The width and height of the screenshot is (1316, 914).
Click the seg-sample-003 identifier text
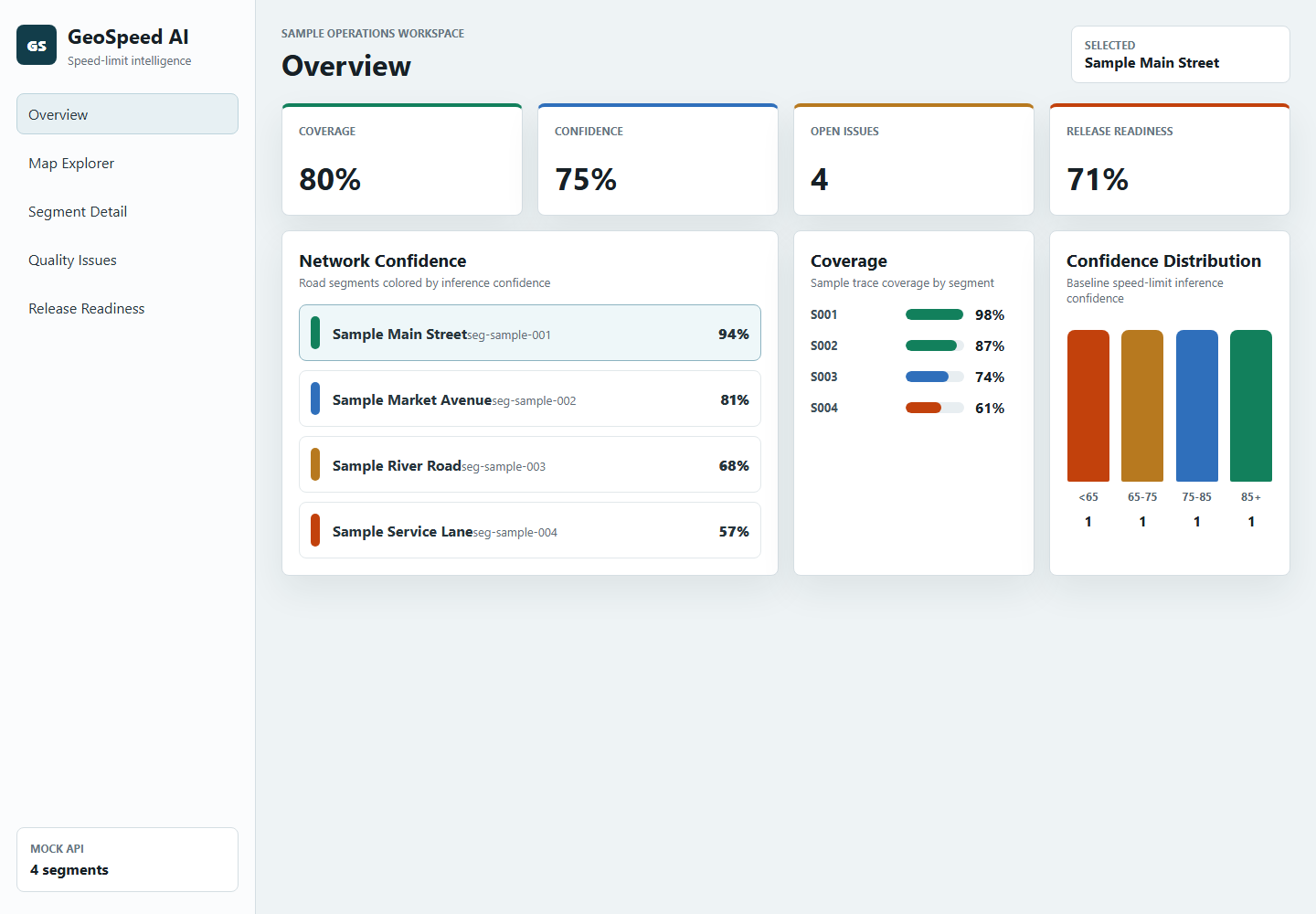point(504,466)
